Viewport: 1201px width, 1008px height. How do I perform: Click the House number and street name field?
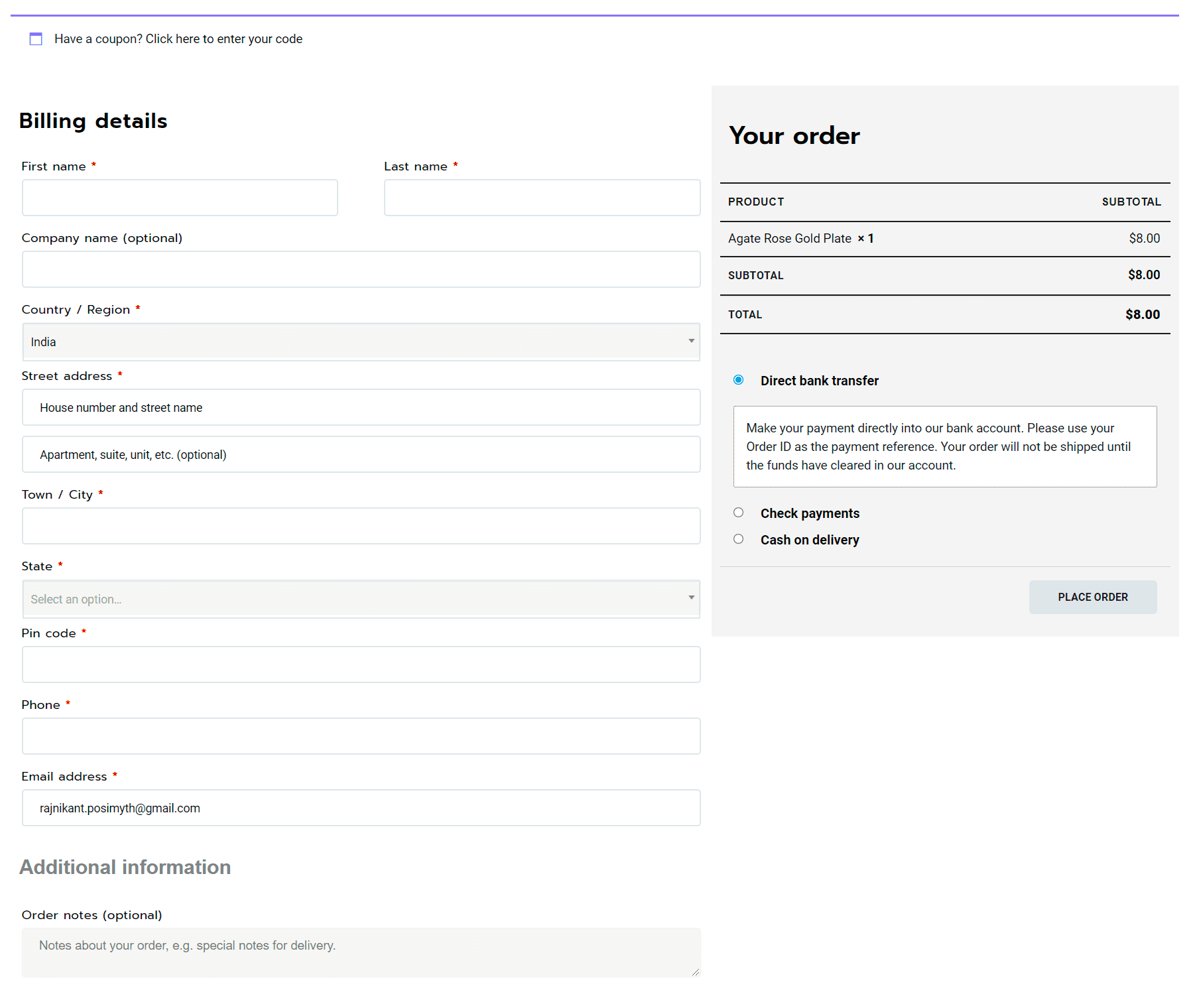[361, 407]
